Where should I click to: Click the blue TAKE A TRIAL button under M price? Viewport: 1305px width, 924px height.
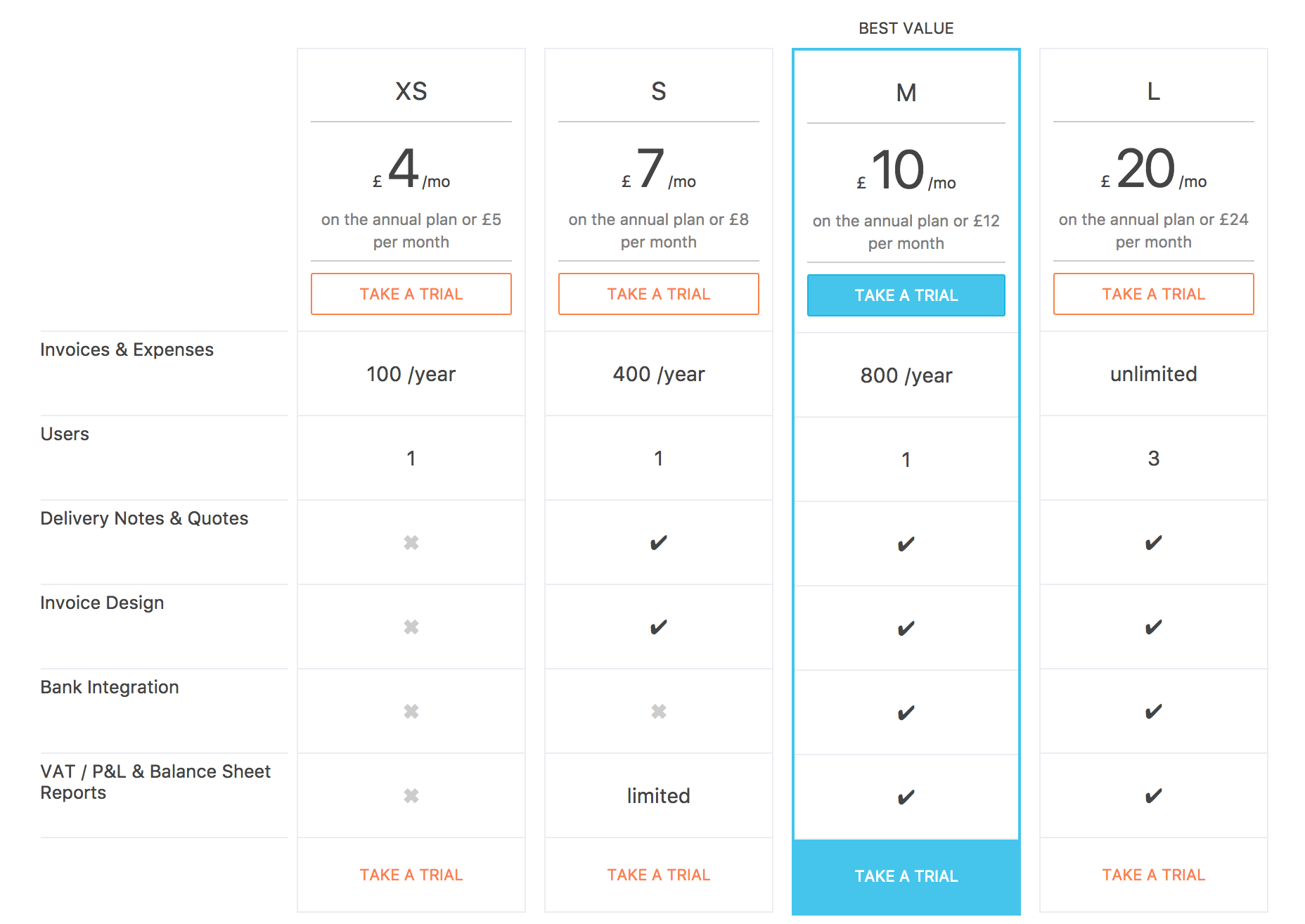click(906, 295)
